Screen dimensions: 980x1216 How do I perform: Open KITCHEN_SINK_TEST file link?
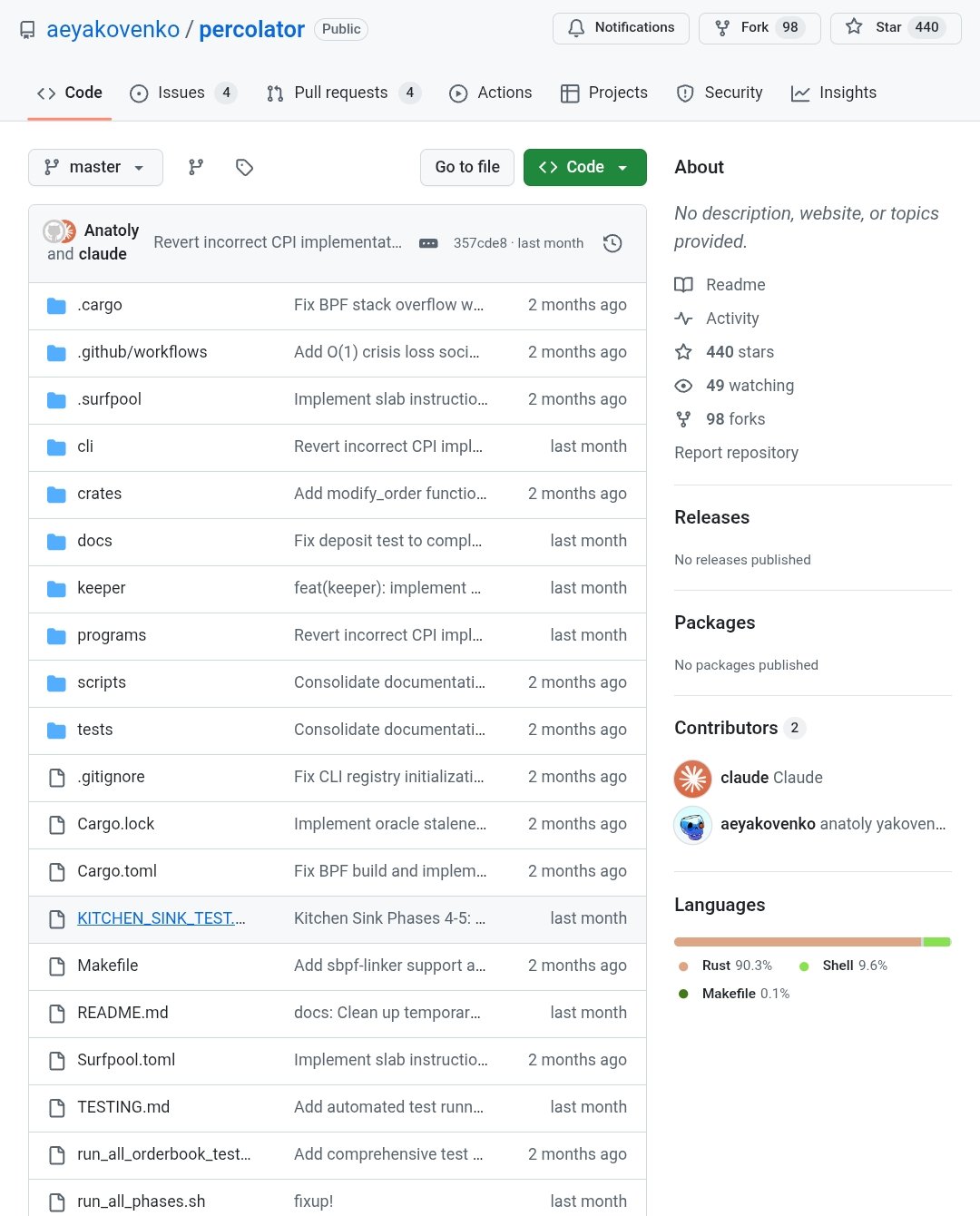point(161,918)
